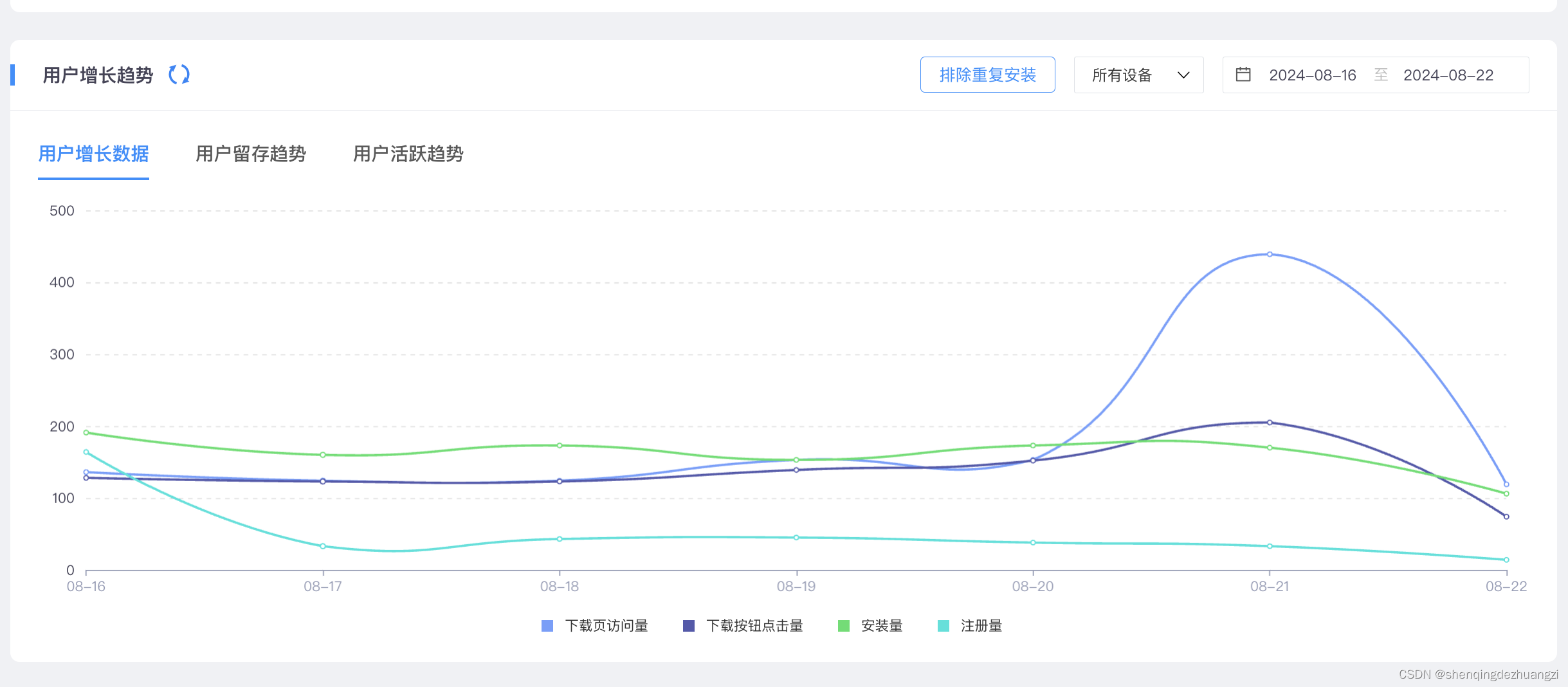1568x687 pixels.
Task: Click the chevron arrow in 所有设备 dropdown
Action: point(1183,75)
